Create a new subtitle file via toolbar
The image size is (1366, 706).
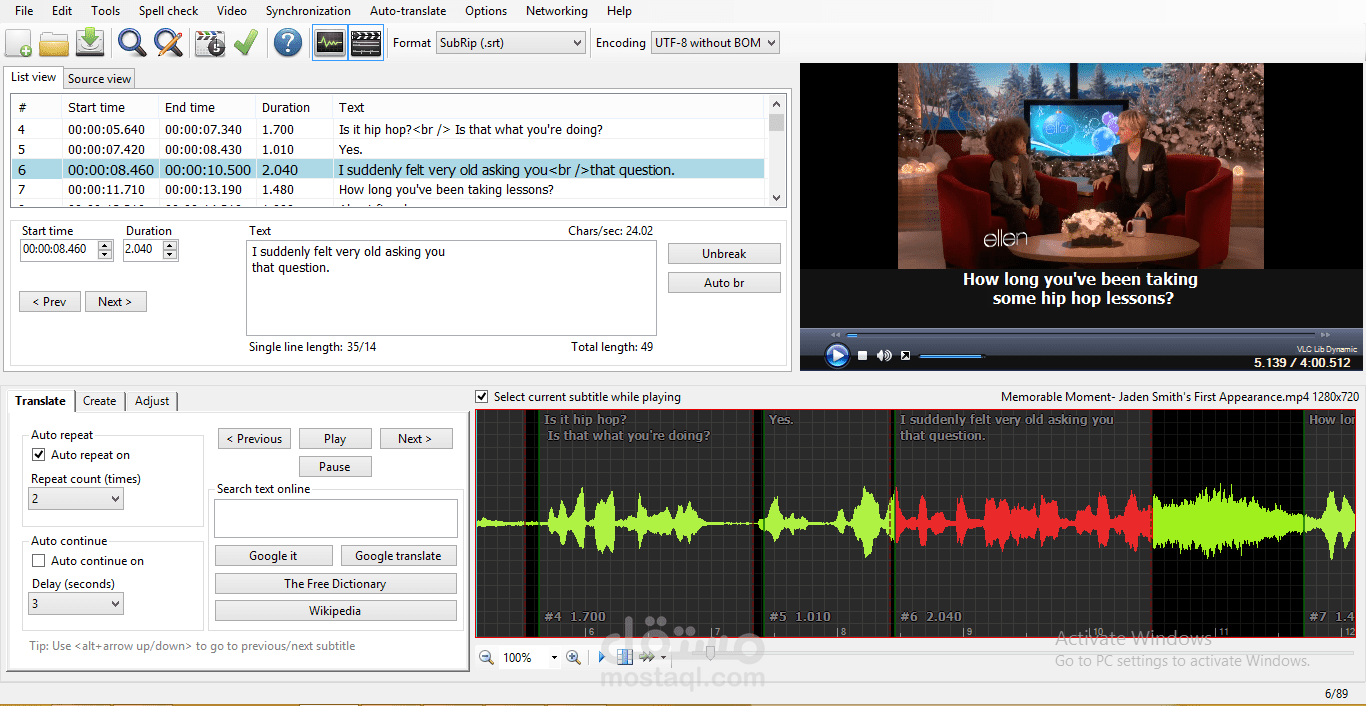pyautogui.click(x=19, y=43)
